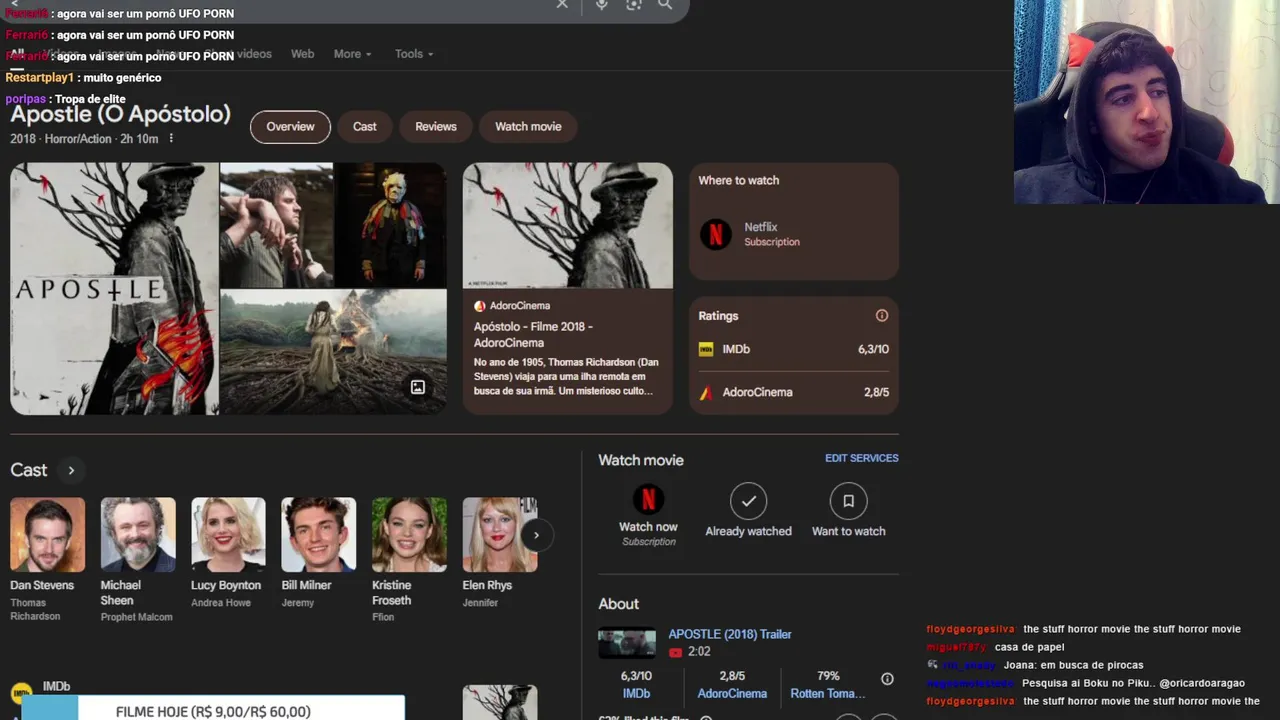Image resolution: width=1280 pixels, height=720 pixels.
Task: Click the Apostle (O Apóstolo) title
Action: tap(120, 114)
